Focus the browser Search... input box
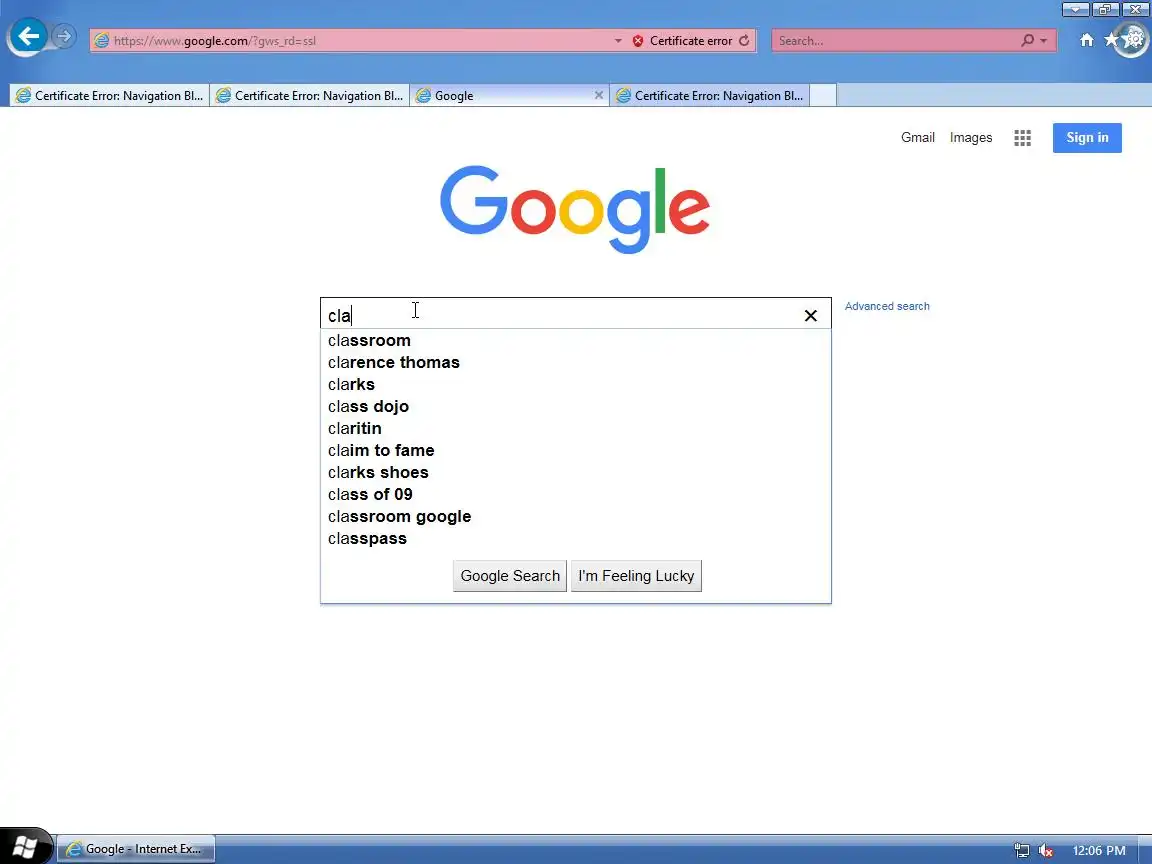The width and height of the screenshot is (1152, 864). coord(895,40)
